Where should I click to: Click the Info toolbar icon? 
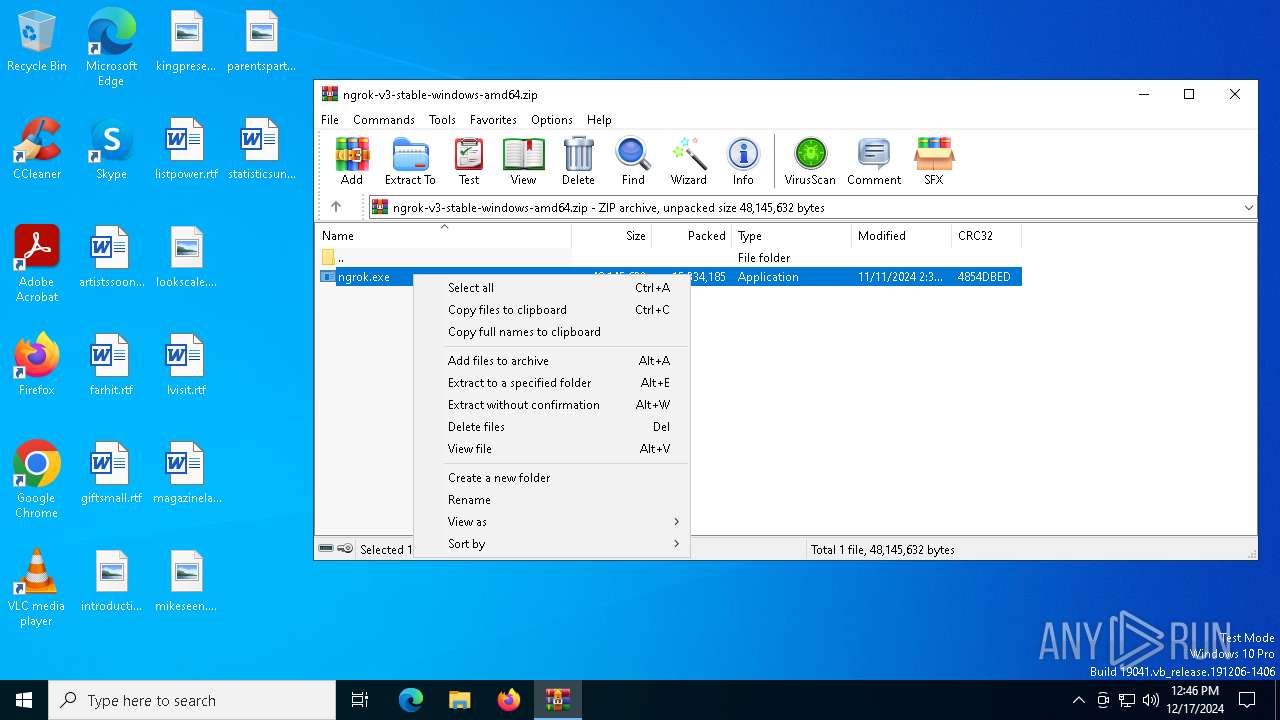pos(743,161)
